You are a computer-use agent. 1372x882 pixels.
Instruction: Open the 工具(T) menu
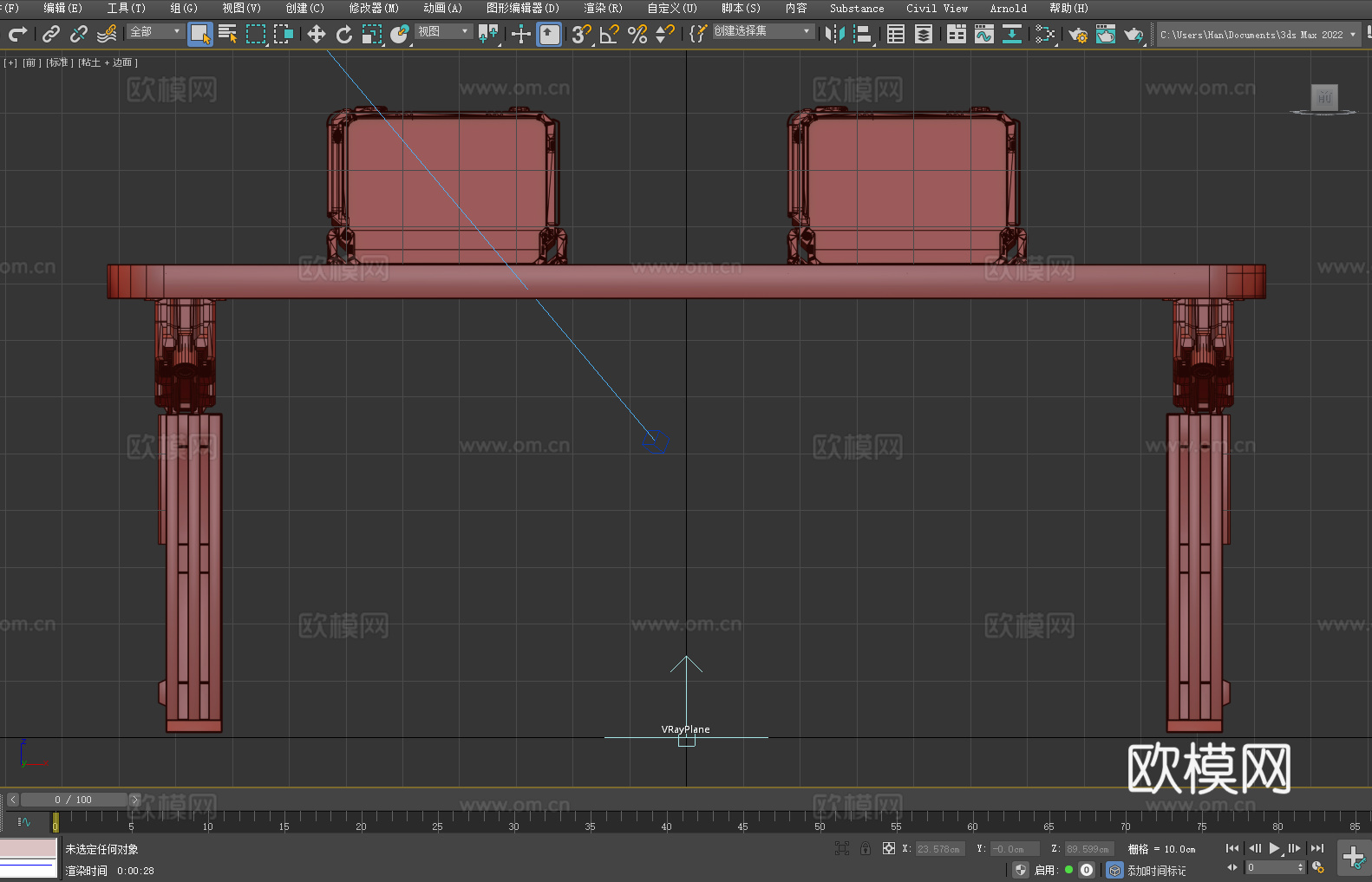[126, 9]
